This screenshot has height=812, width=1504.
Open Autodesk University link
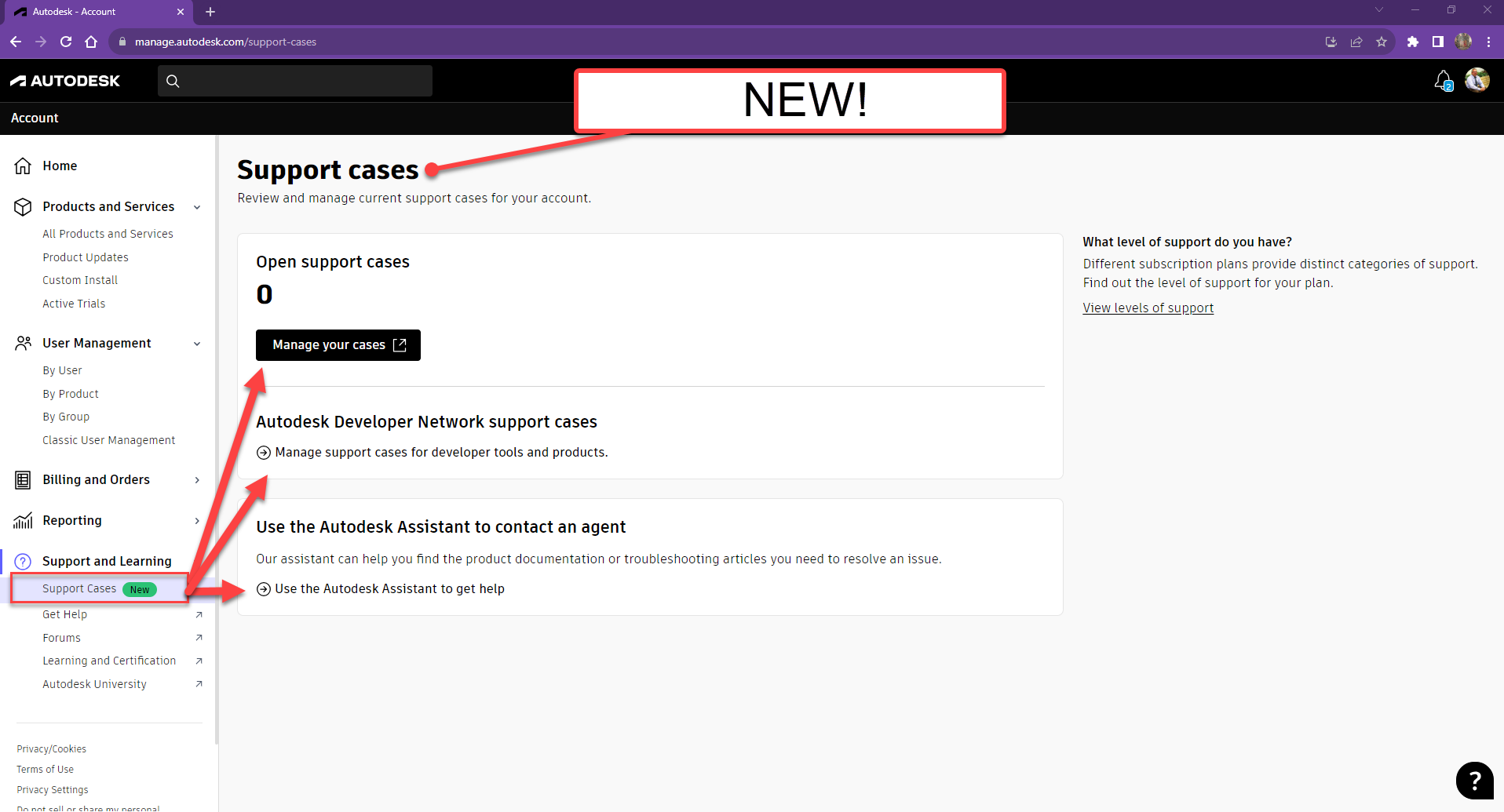94,684
